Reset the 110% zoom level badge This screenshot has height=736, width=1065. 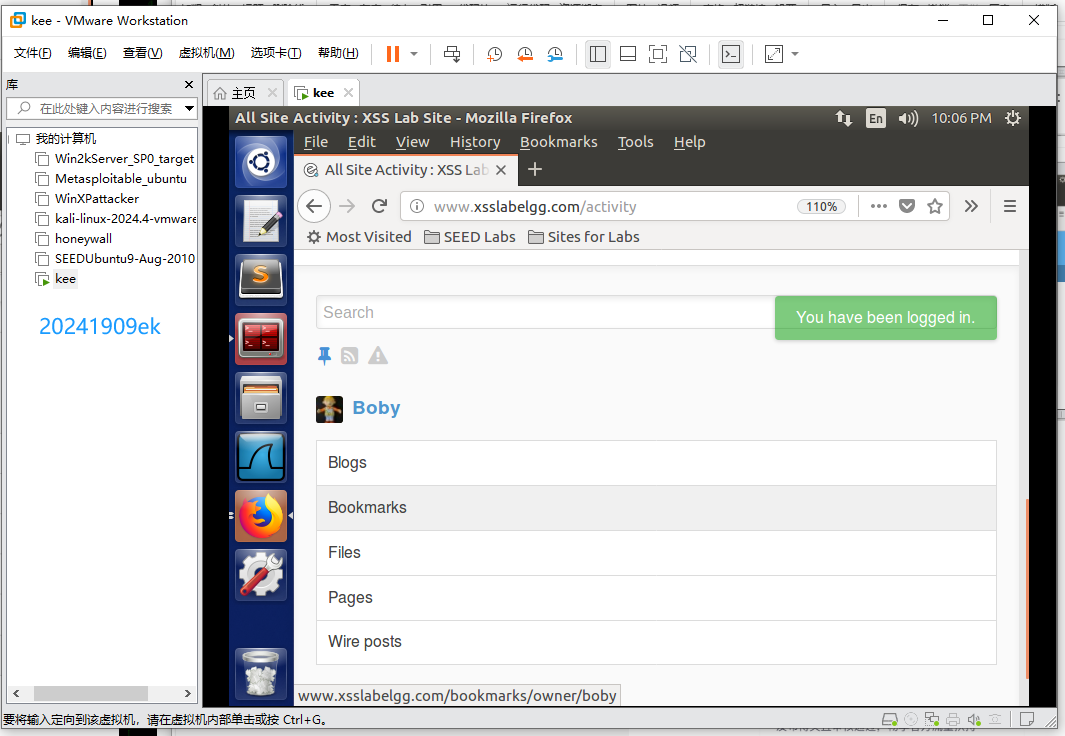tap(821, 206)
